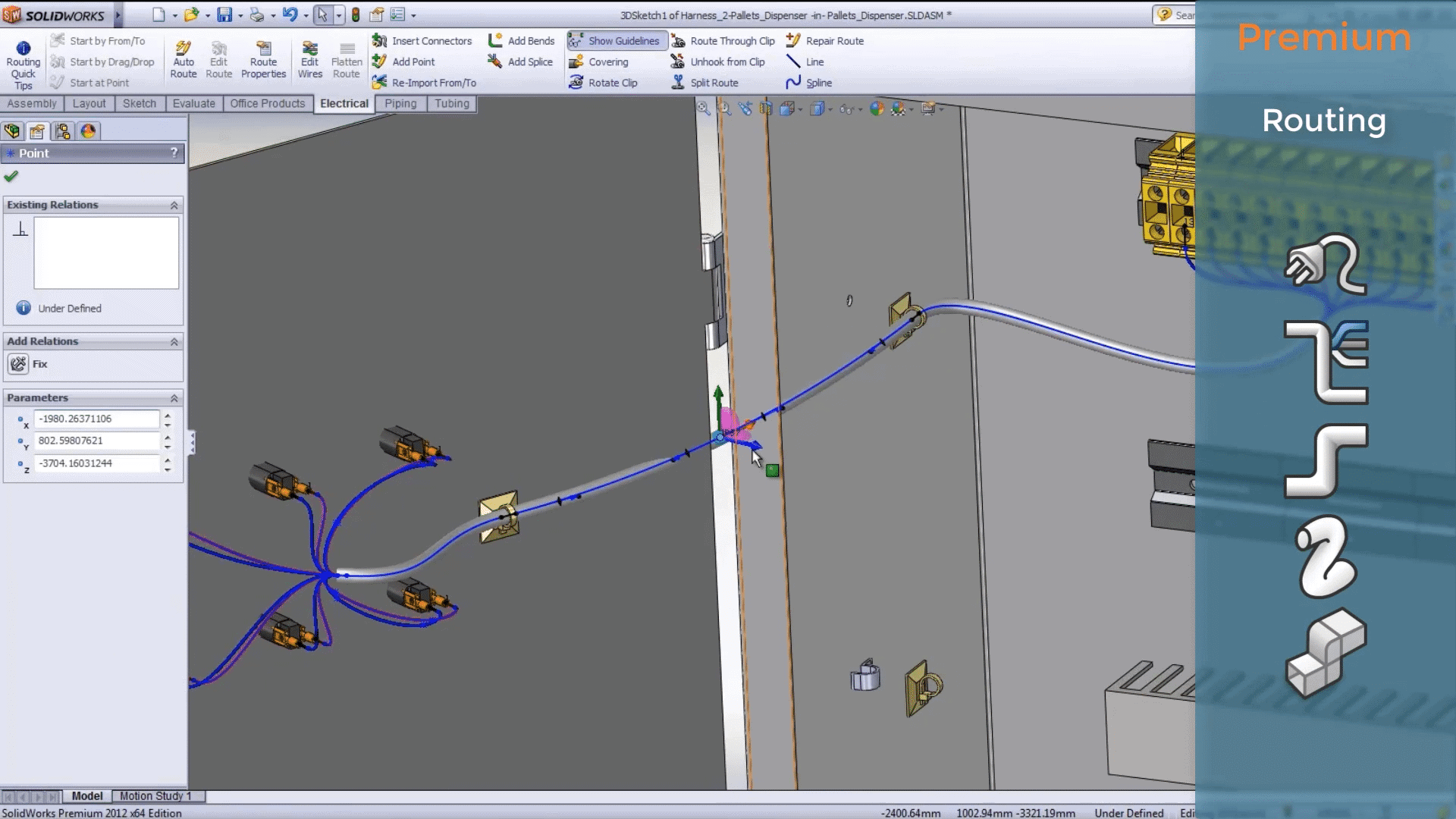Click the Add Splice tool
The width and height of the screenshot is (1456, 819).
(x=520, y=62)
